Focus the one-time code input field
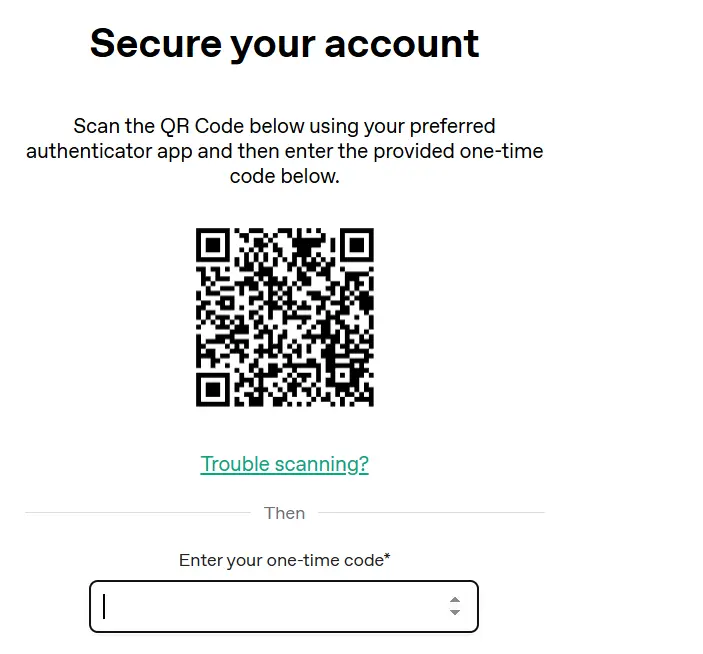703x654 pixels. coord(284,606)
